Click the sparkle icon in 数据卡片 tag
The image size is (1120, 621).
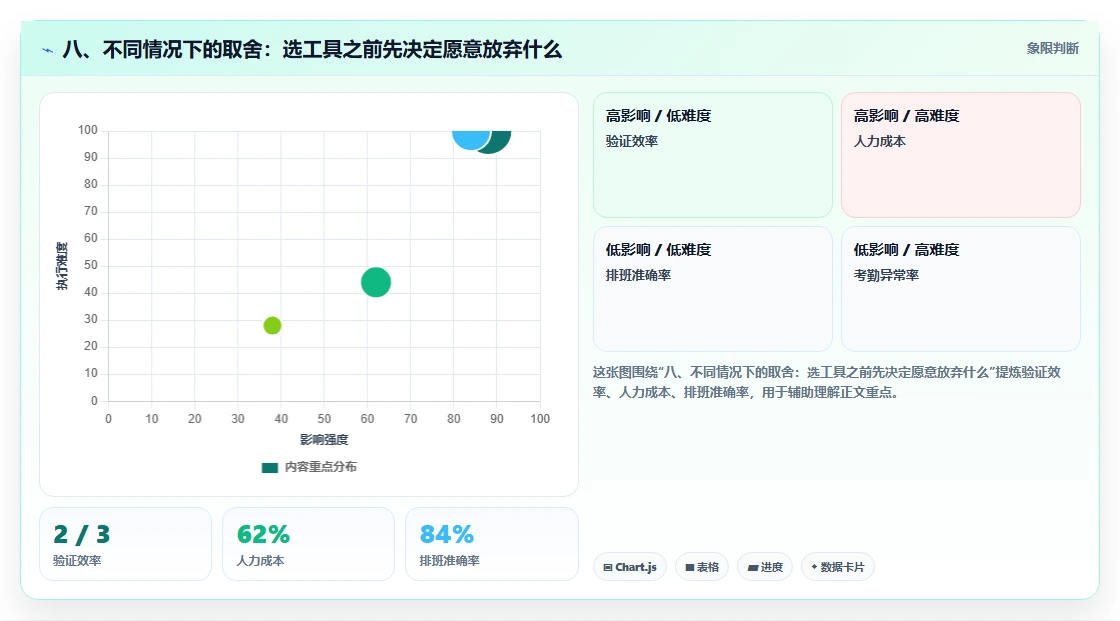[x=814, y=567]
